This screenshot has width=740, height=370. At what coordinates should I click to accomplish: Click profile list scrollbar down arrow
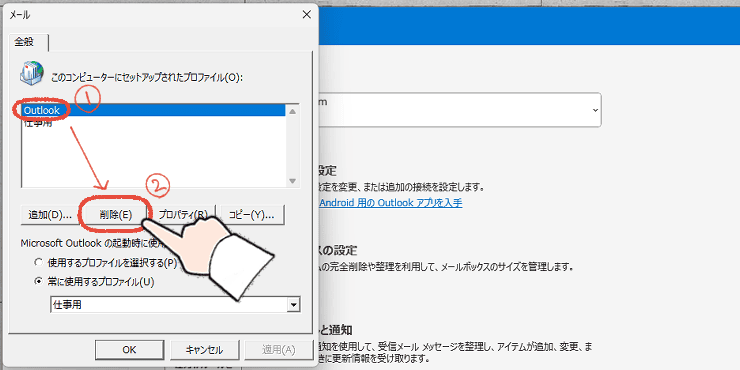(x=292, y=181)
